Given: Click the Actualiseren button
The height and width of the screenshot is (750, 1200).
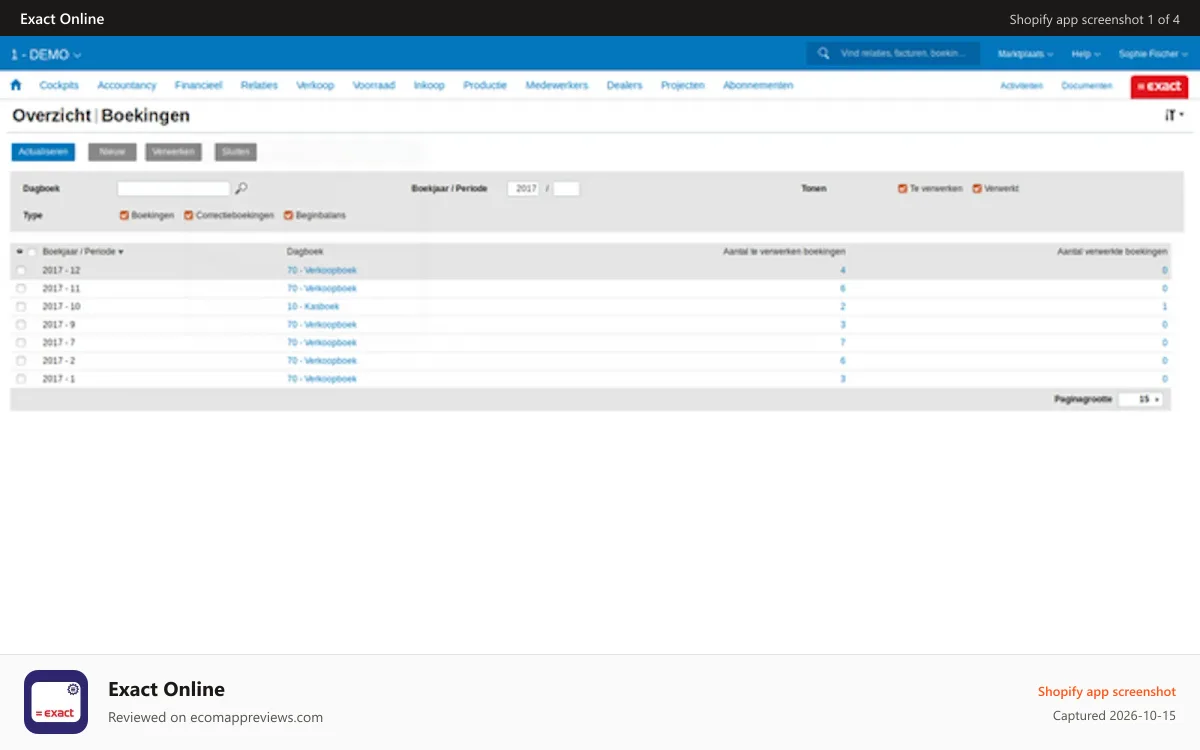Looking at the screenshot, I should [x=43, y=152].
